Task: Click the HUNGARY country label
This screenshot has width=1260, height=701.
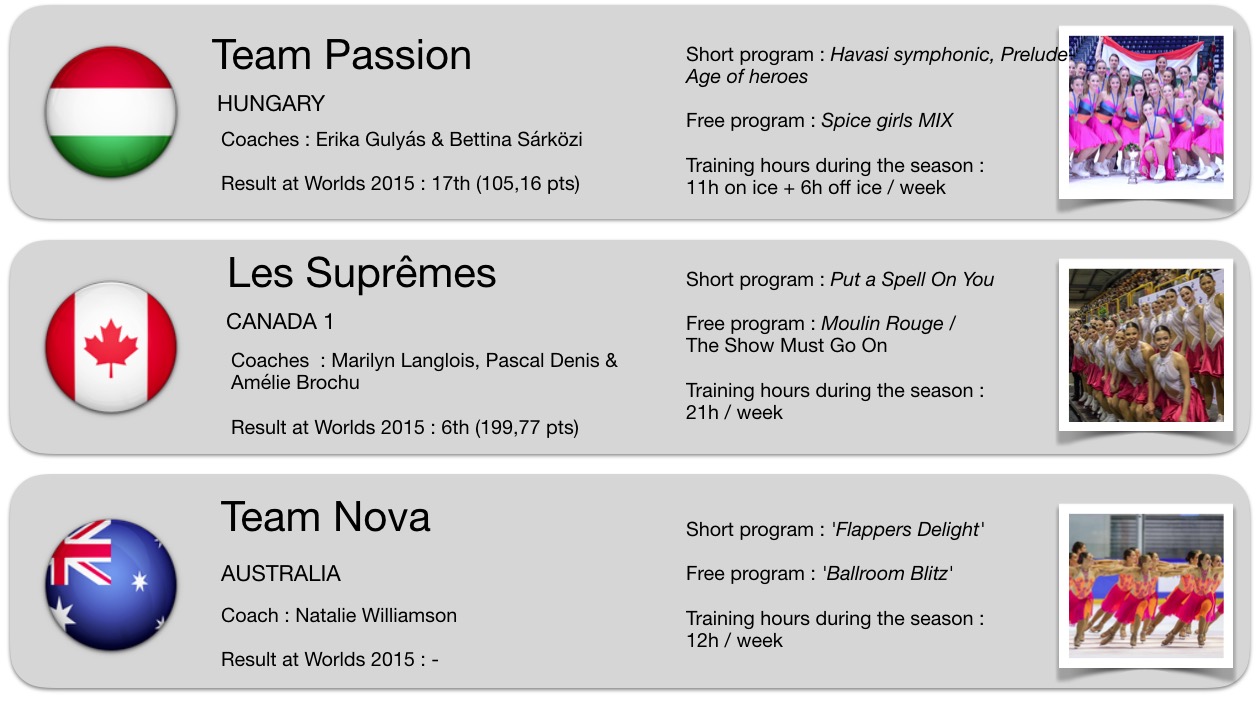Action: pos(271,104)
